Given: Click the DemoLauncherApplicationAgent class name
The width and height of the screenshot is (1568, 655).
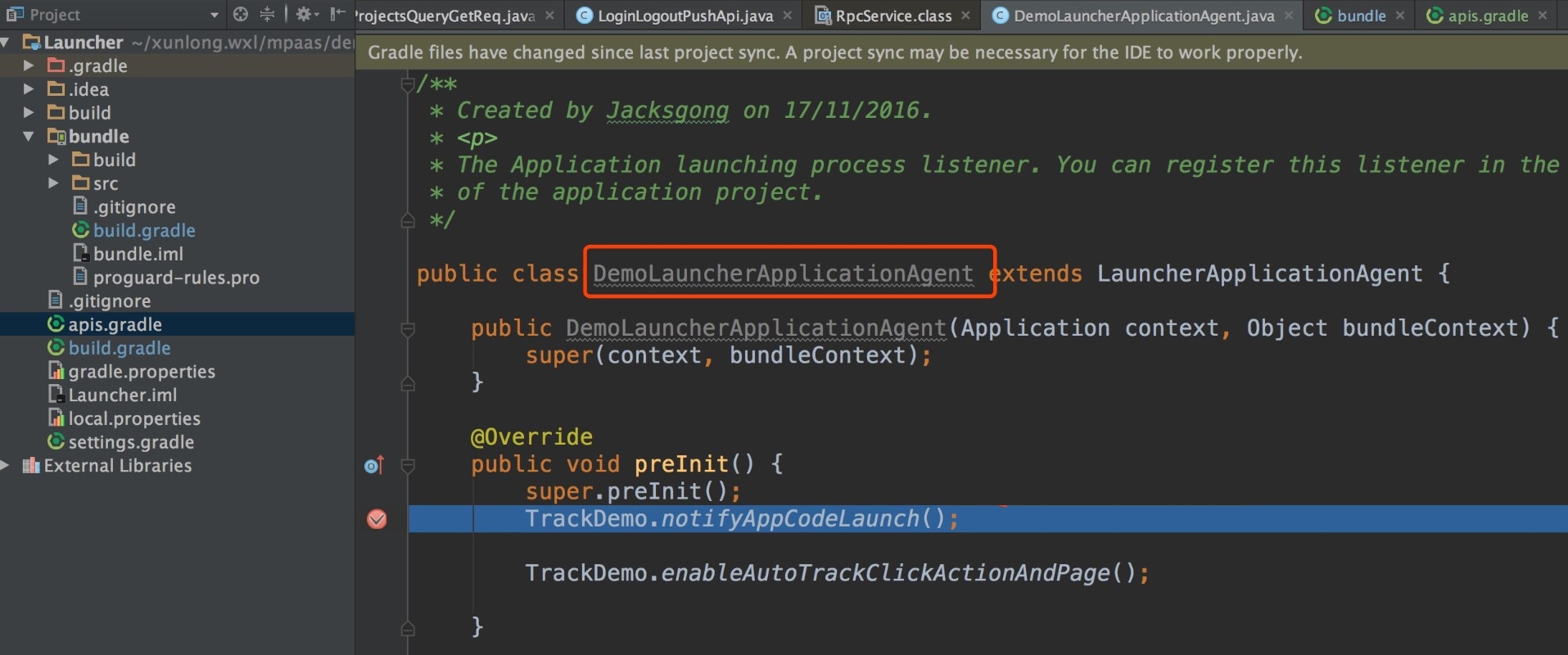Looking at the screenshot, I should (784, 273).
